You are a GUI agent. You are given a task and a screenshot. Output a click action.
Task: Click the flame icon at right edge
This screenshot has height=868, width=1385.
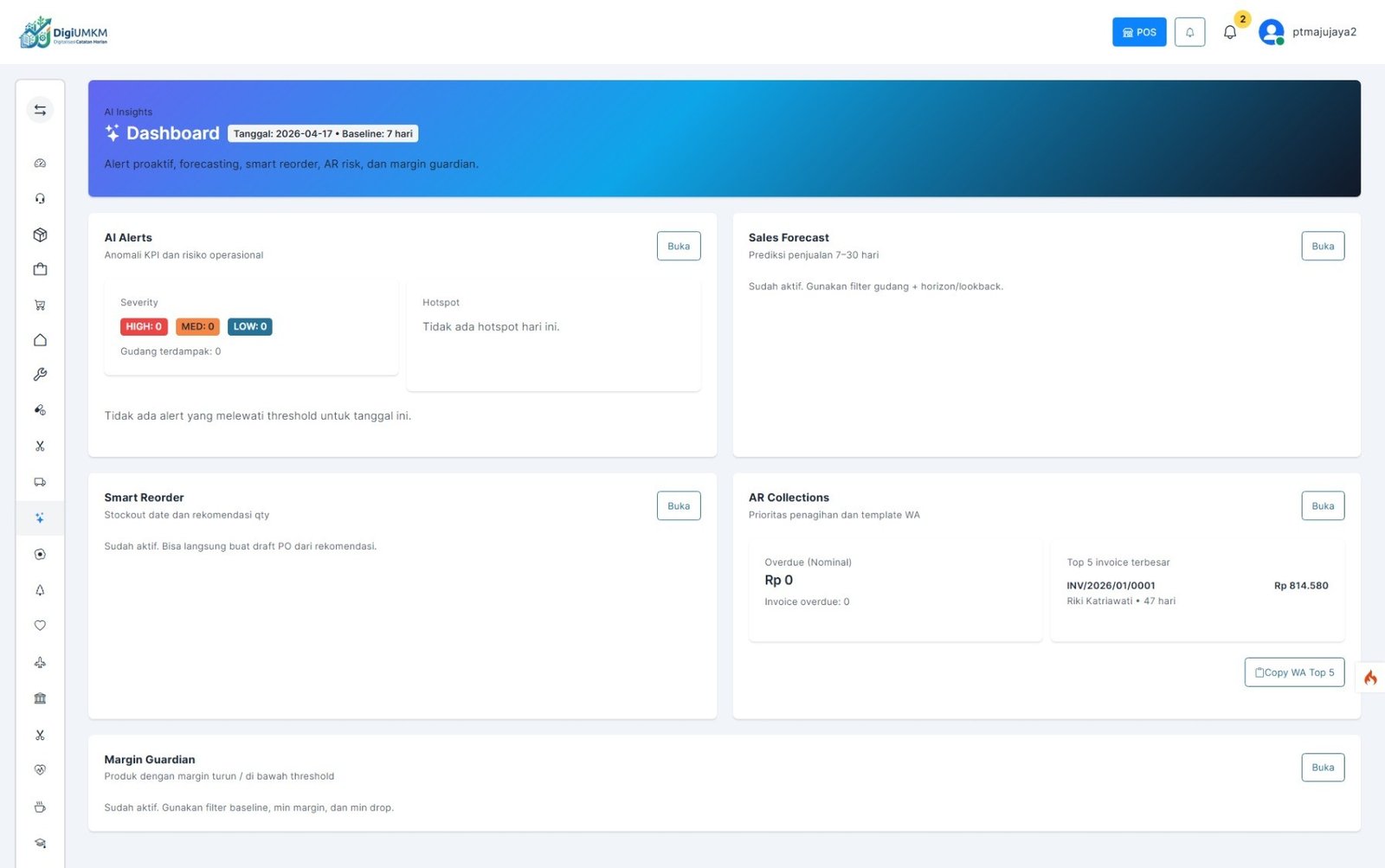pos(1370,678)
